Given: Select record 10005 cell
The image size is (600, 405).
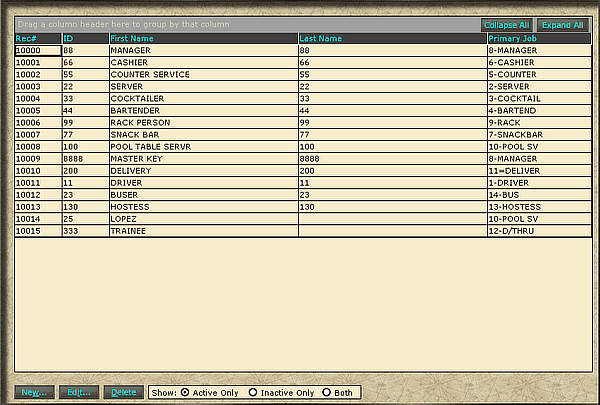Looking at the screenshot, I should coord(38,111).
